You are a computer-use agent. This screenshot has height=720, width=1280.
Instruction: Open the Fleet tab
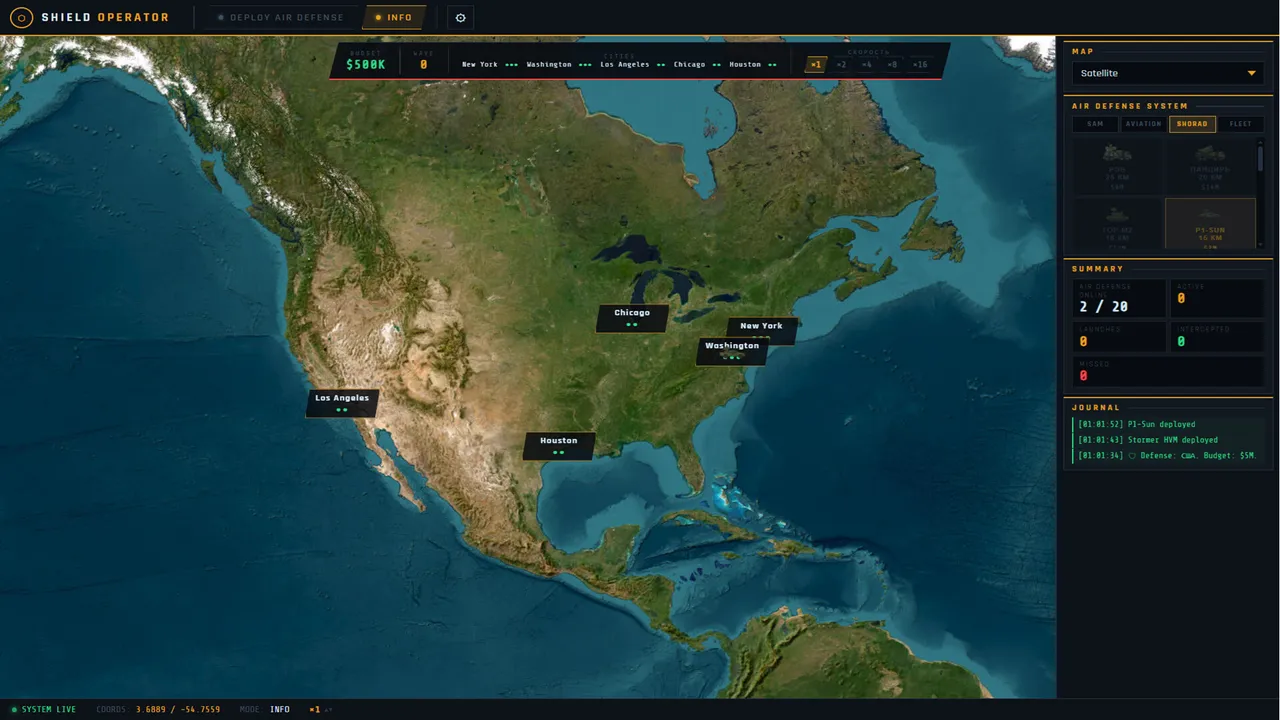1240,124
